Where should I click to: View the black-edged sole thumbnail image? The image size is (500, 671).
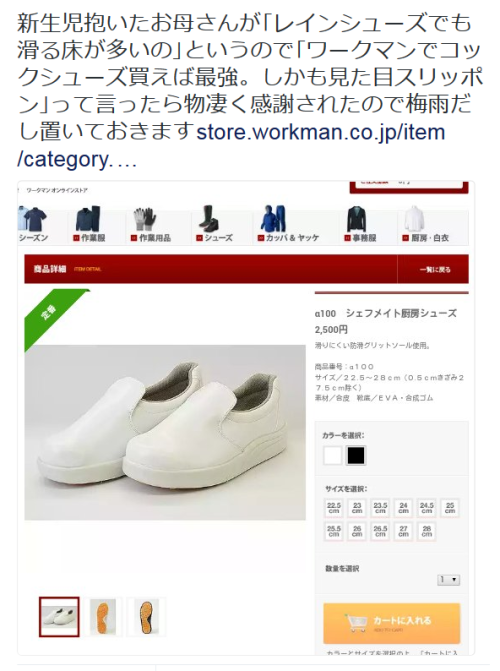coord(146,617)
